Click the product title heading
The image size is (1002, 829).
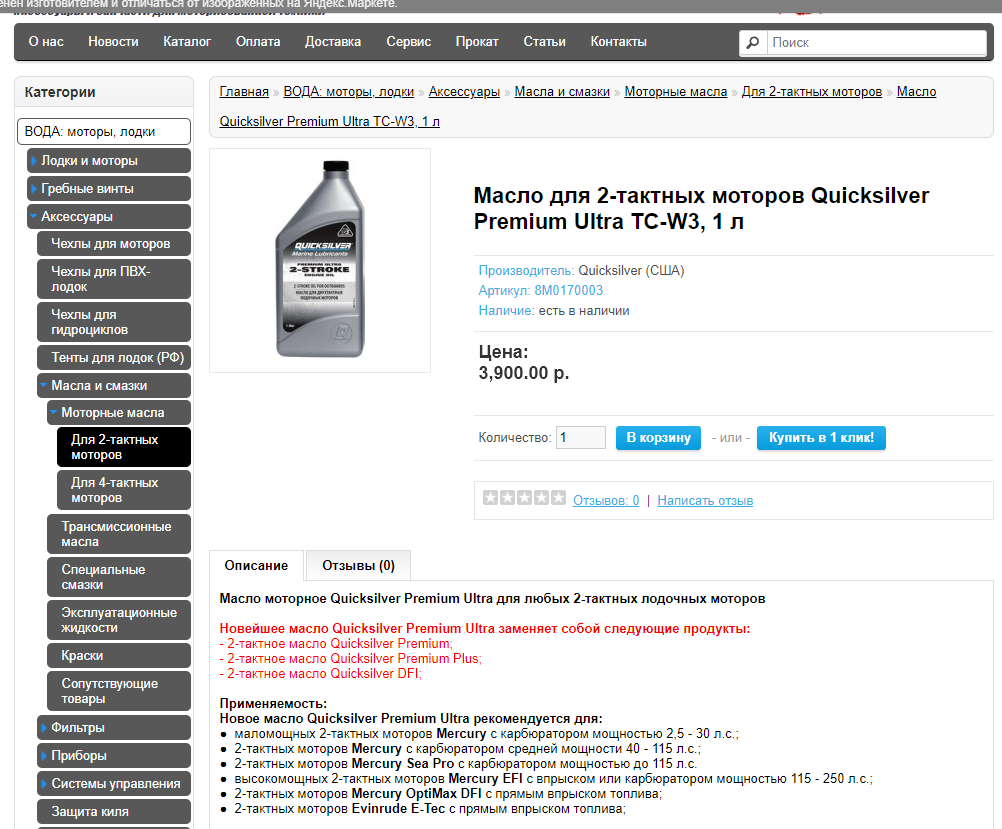(701, 208)
